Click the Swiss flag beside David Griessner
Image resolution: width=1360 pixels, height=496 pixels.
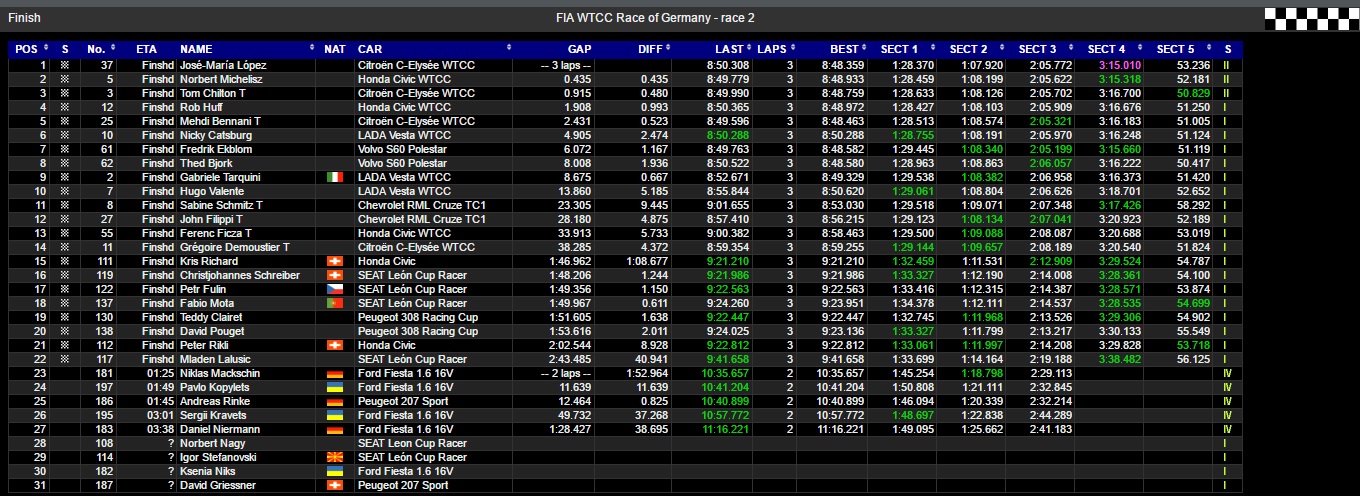click(x=335, y=485)
